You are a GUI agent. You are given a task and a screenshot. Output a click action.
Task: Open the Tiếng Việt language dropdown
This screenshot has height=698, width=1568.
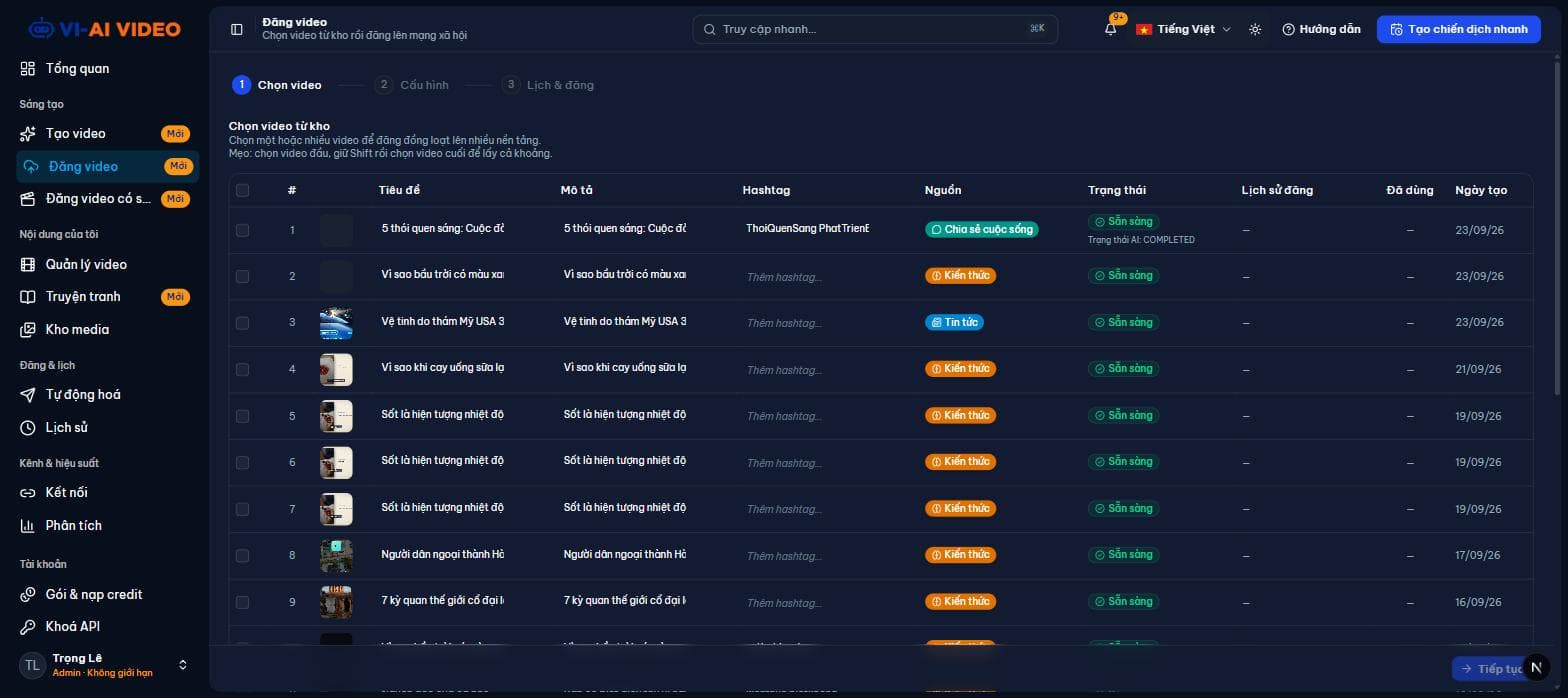tap(1184, 29)
